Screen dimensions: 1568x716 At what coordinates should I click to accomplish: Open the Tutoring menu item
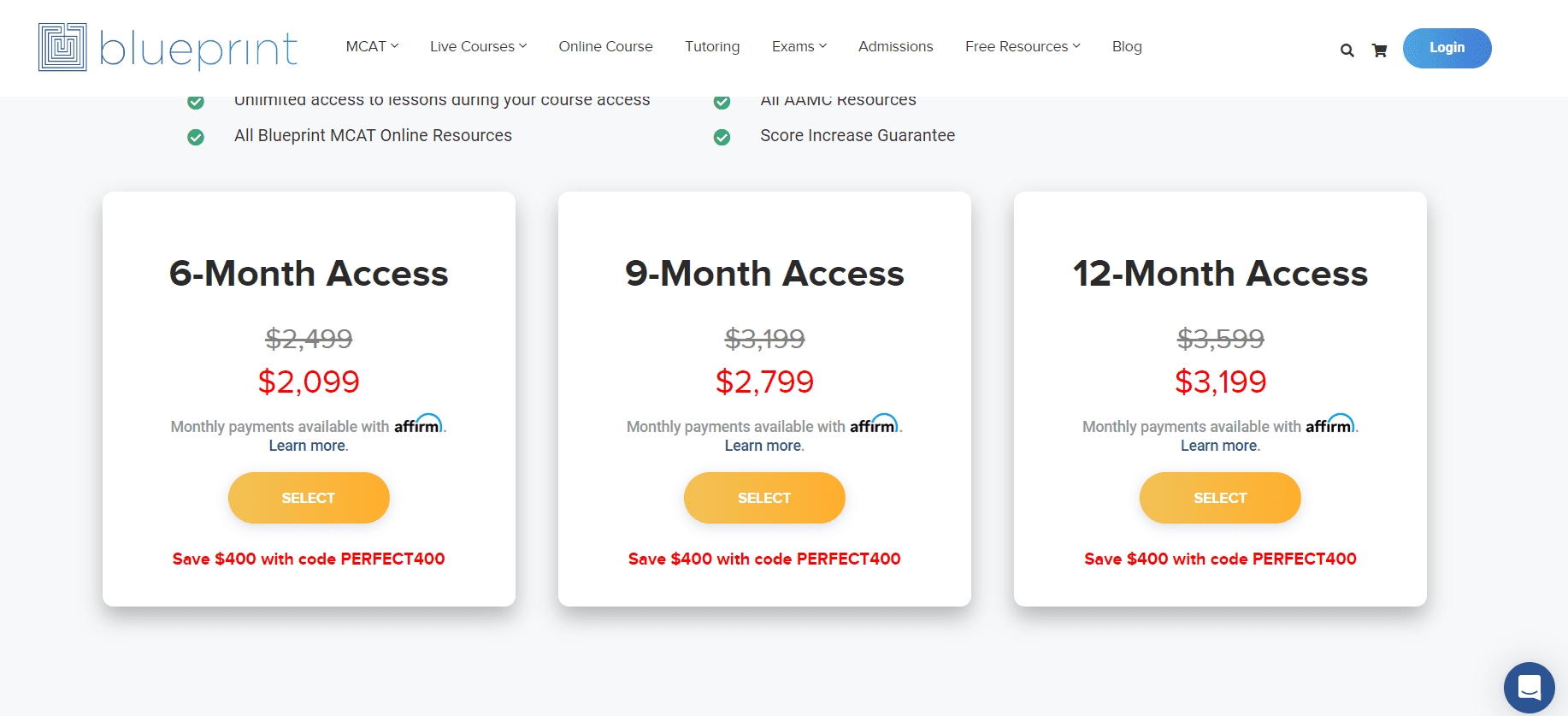coord(712,46)
